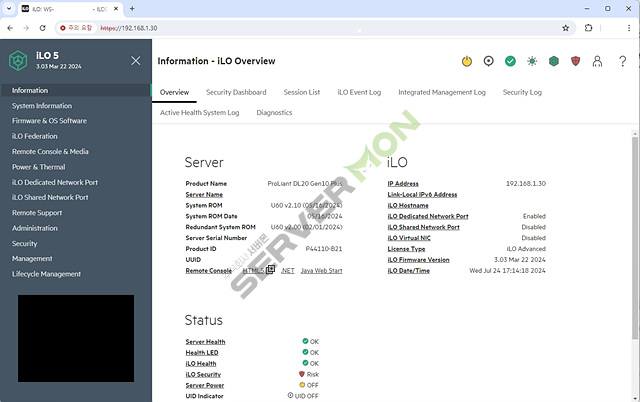Open Remote Support section
This screenshot has width=640, height=402.
click(x=37, y=213)
